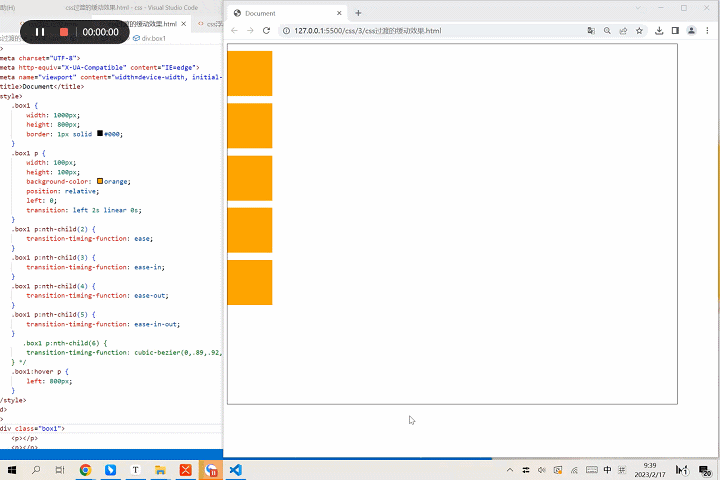Click the browser address bar URL
Image resolution: width=720 pixels, height=480 pixels.
(x=367, y=31)
